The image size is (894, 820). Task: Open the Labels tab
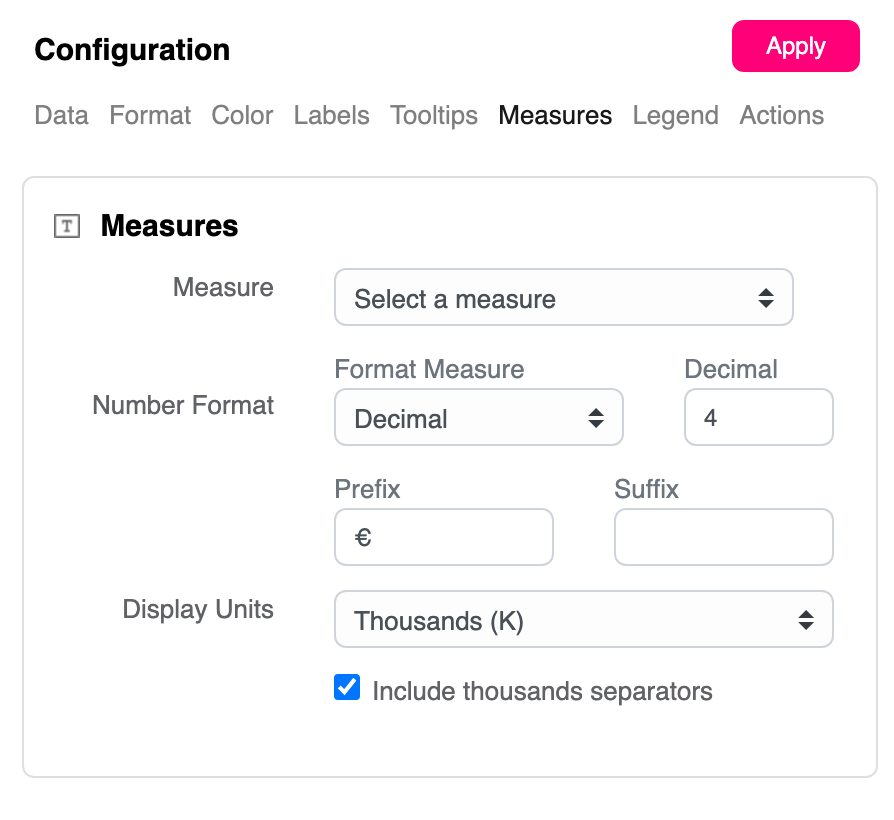(x=331, y=115)
